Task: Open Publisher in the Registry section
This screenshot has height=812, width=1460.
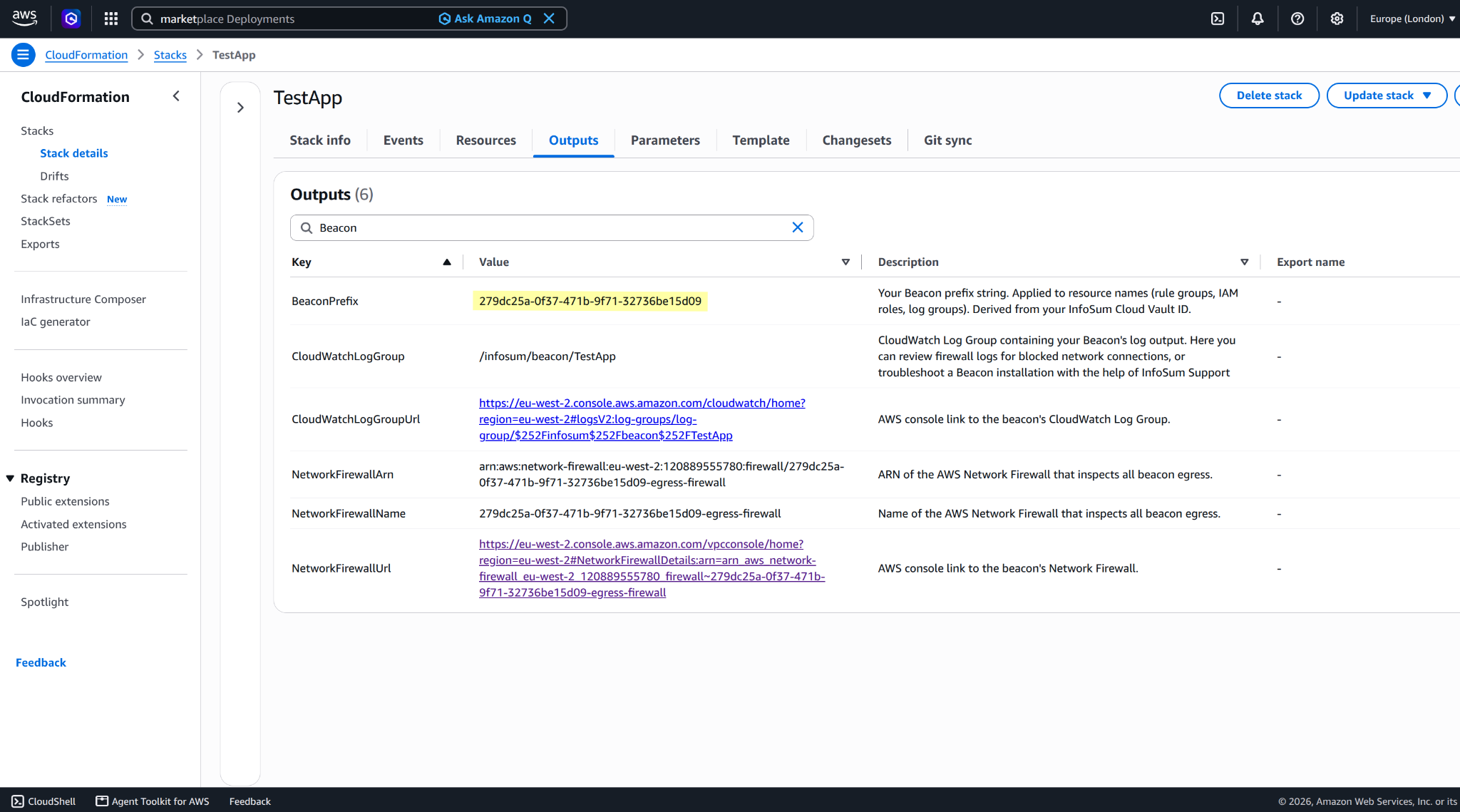Action: (45, 547)
